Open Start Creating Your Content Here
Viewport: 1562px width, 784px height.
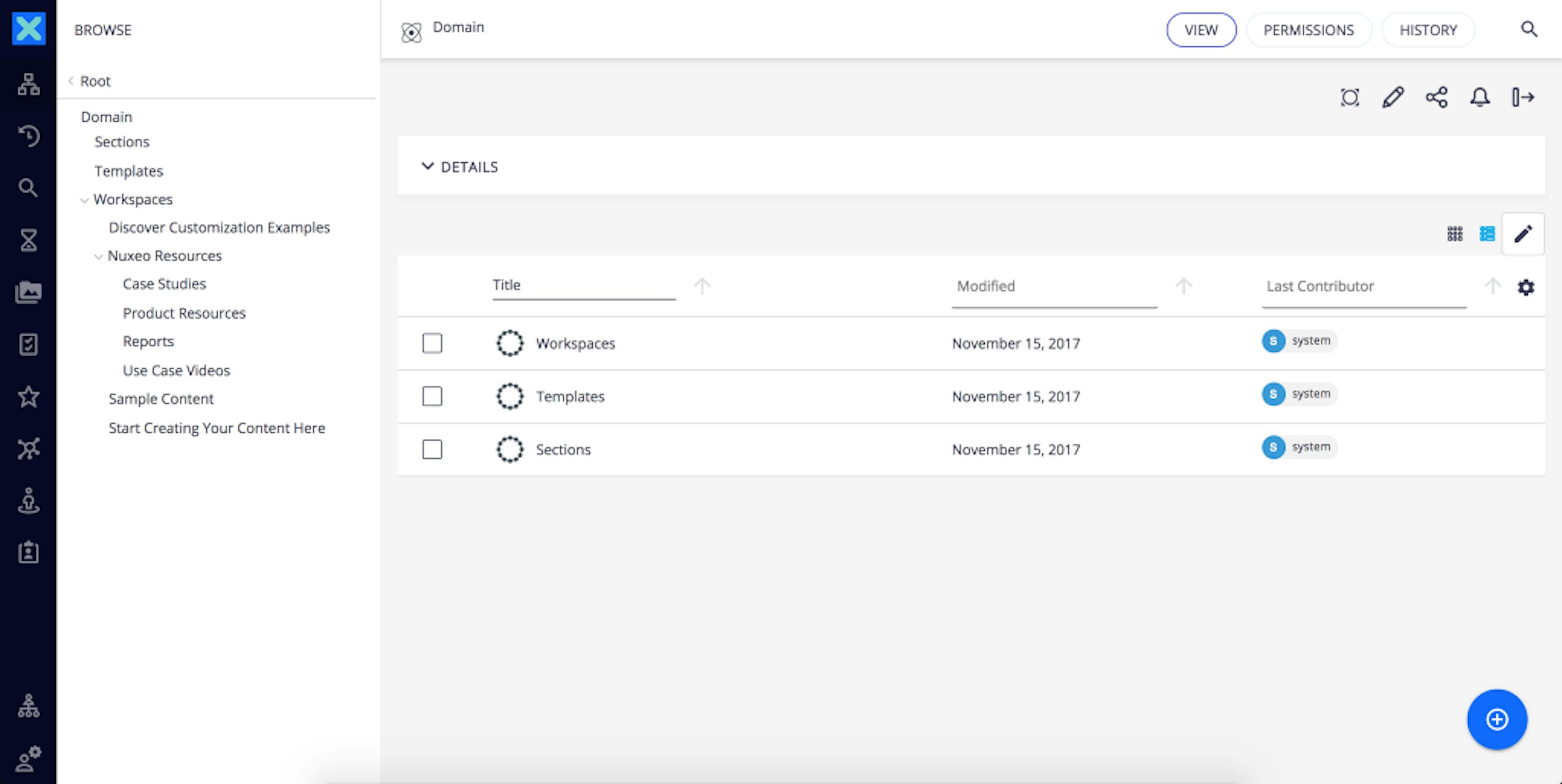(x=217, y=428)
